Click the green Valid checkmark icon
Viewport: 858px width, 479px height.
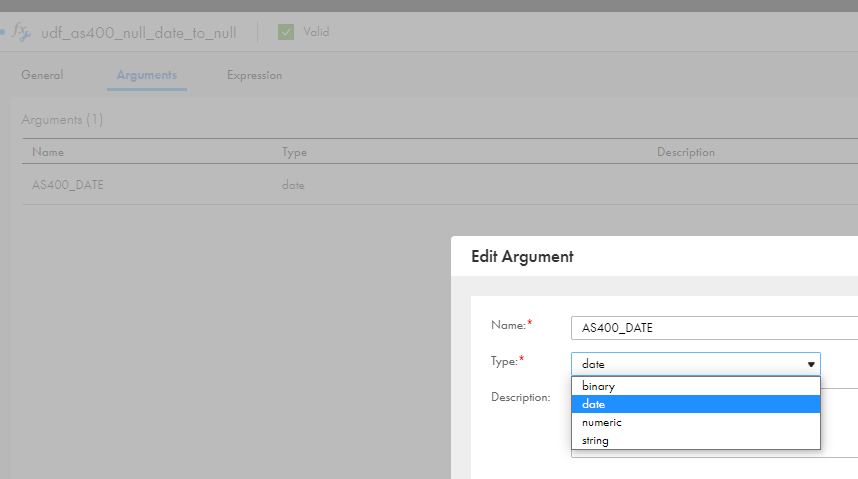coord(286,32)
